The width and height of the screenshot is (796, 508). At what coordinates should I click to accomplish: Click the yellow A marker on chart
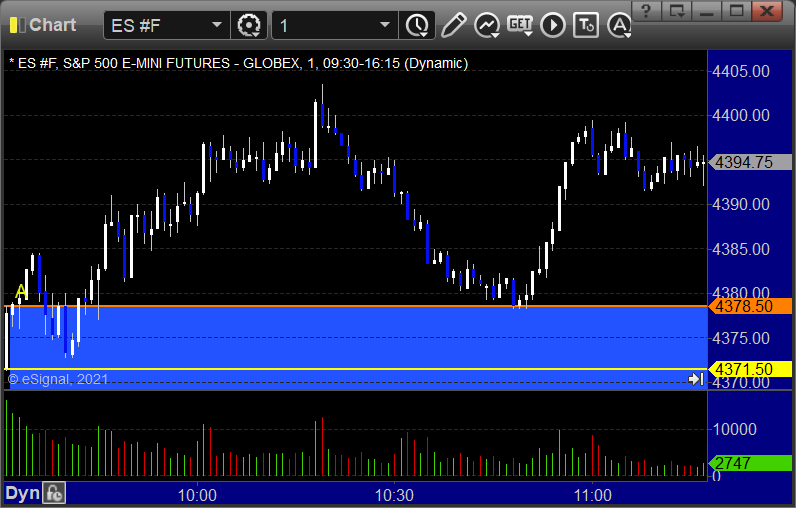(x=21, y=291)
